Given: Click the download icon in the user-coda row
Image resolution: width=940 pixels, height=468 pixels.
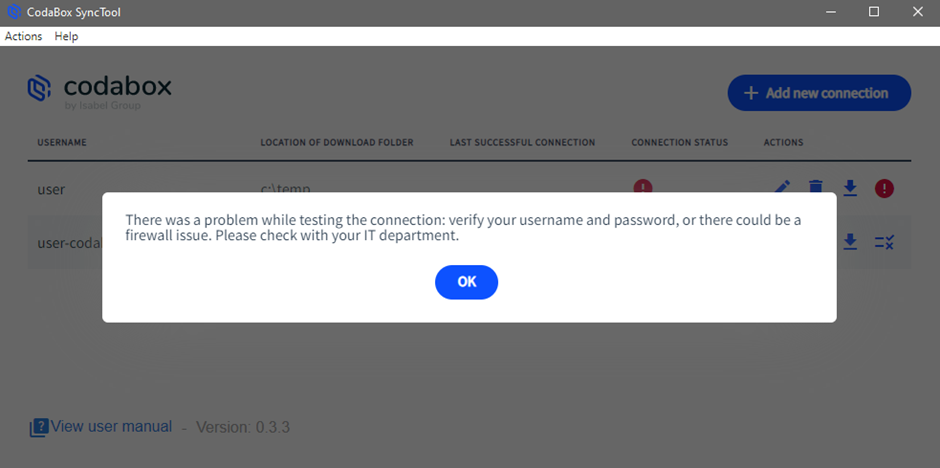Looking at the screenshot, I should (x=849, y=242).
